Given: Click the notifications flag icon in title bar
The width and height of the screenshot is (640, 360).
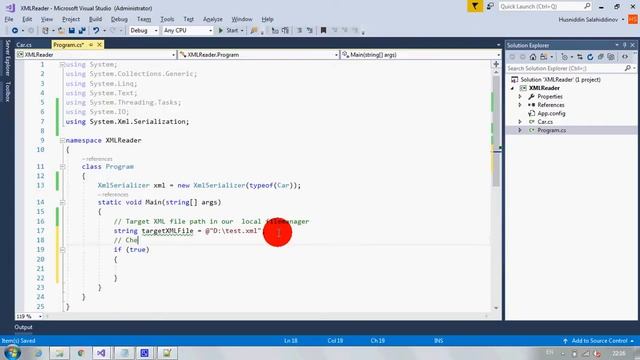Looking at the screenshot, I should click(475, 7).
